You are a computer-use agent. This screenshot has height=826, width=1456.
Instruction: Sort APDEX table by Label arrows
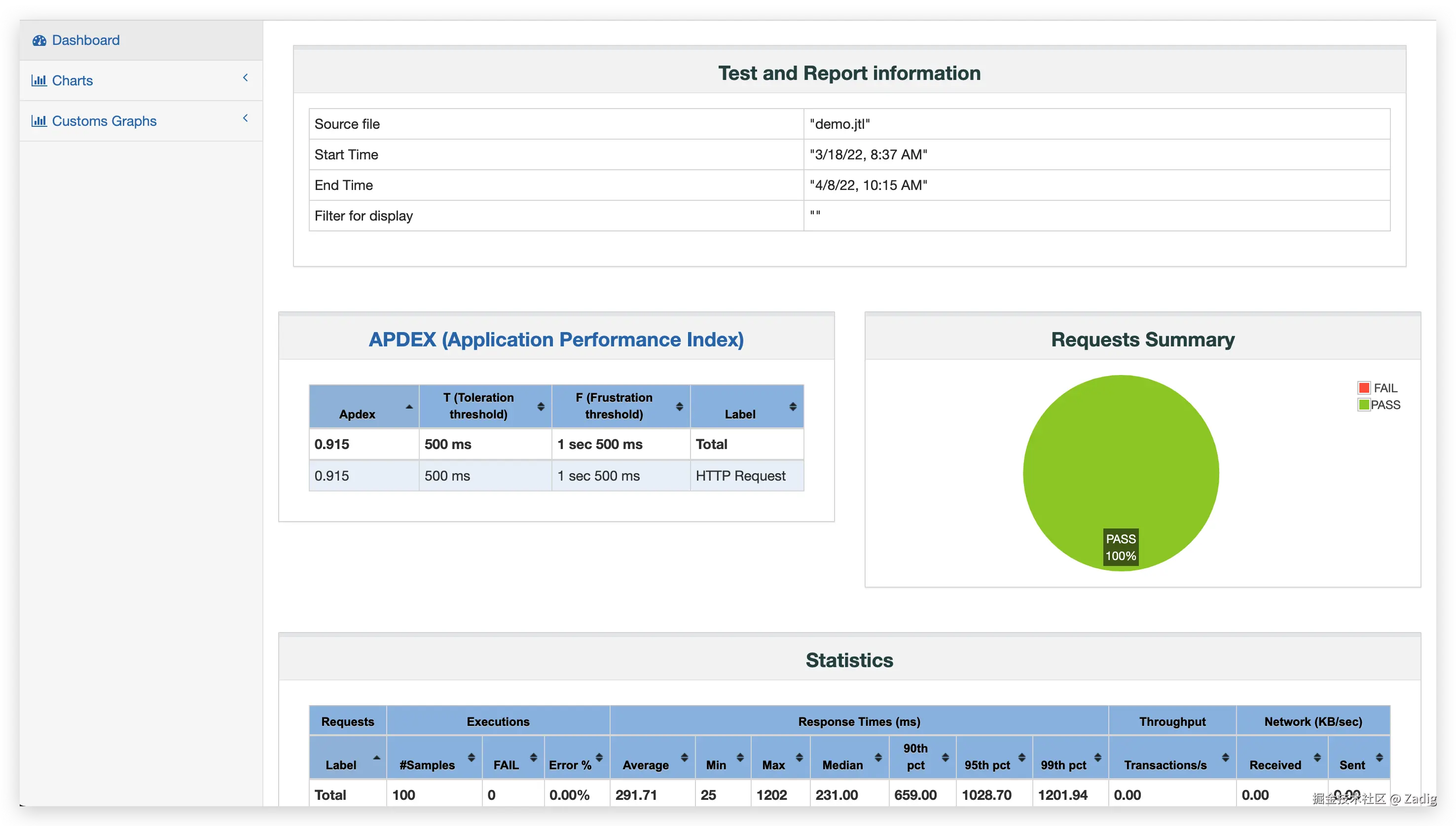coord(793,407)
